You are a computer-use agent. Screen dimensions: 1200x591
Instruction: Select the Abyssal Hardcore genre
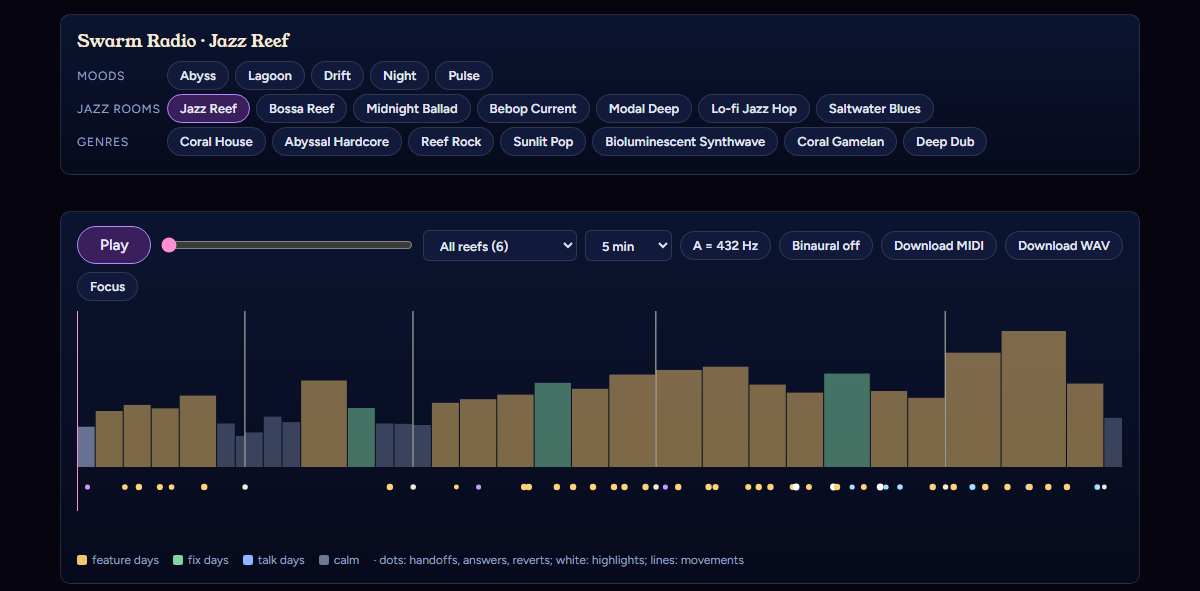[x=337, y=142]
